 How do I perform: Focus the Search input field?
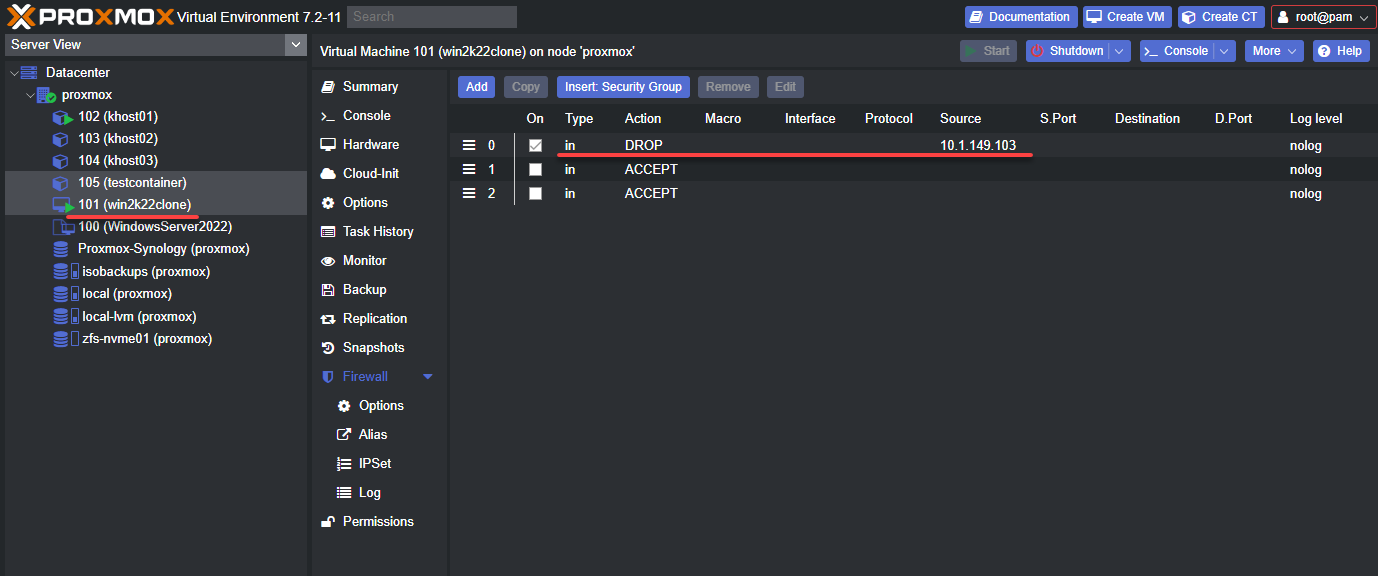433,17
